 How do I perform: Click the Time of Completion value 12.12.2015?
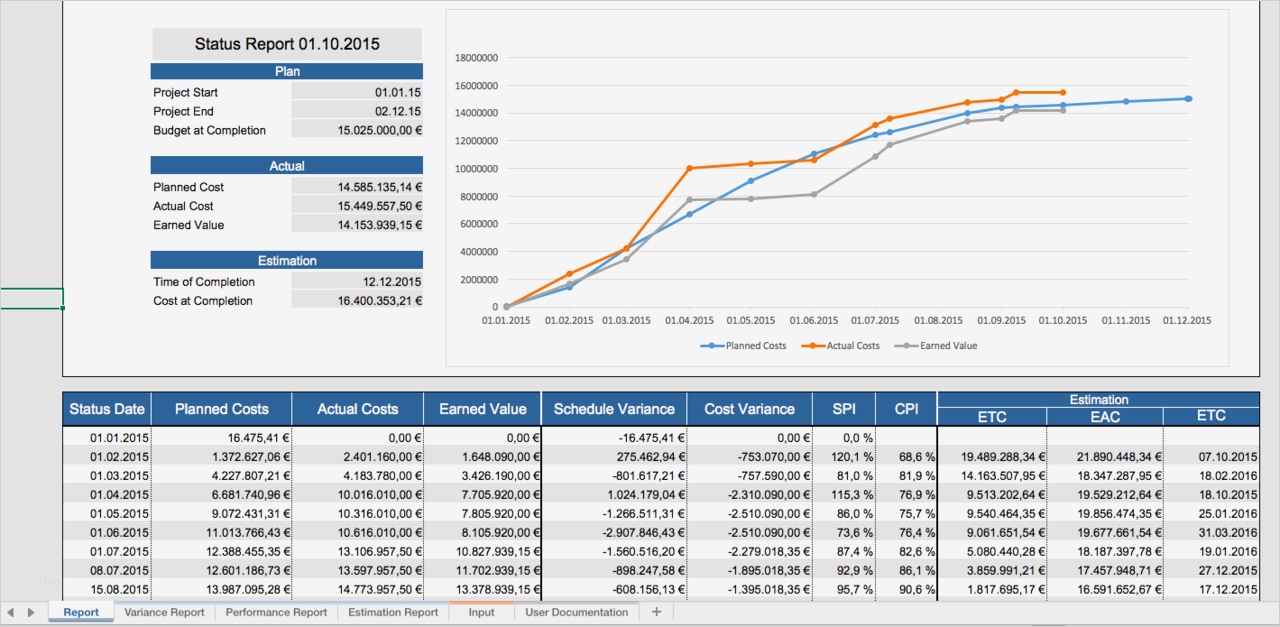[357, 282]
